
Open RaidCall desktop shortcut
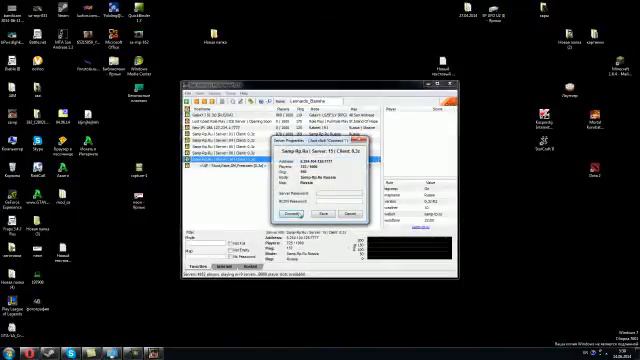pyautogui.click(x=38, y=170)
